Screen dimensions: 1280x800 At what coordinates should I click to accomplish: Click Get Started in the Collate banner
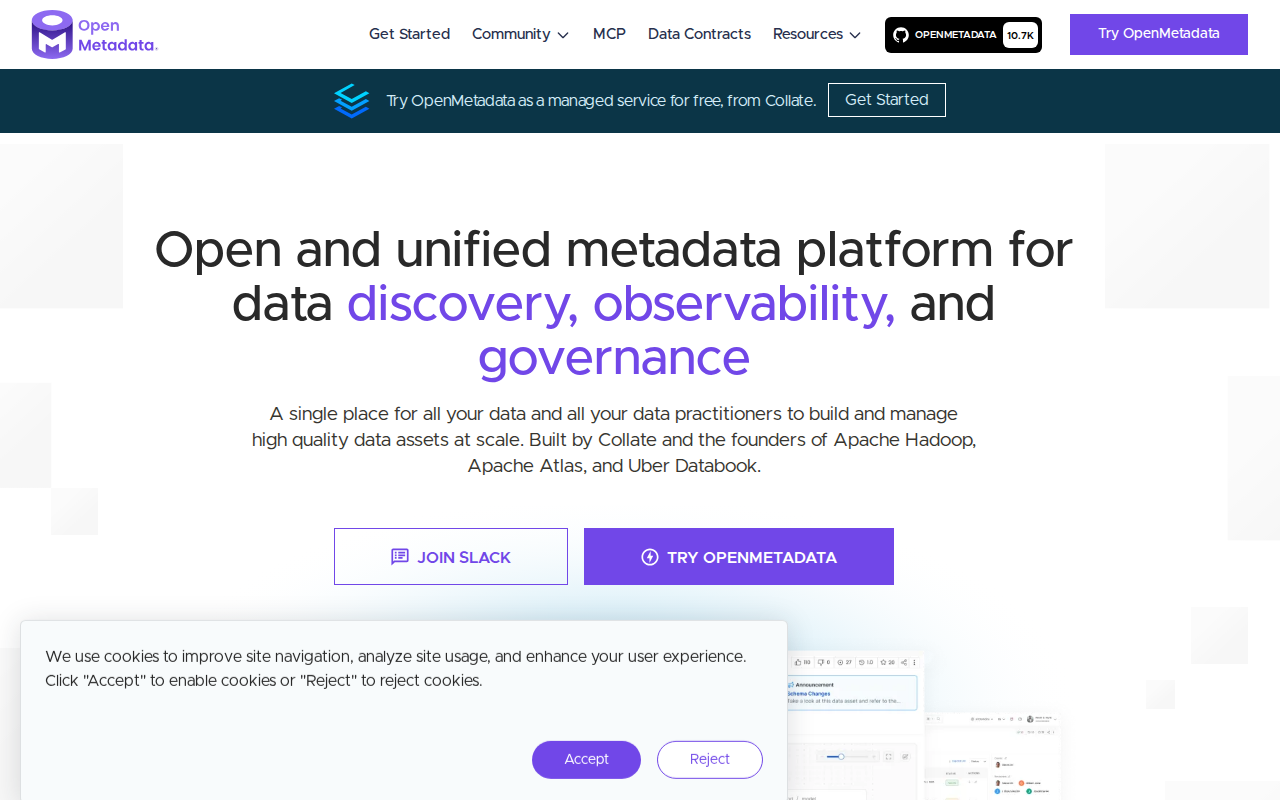click(886, 100)
